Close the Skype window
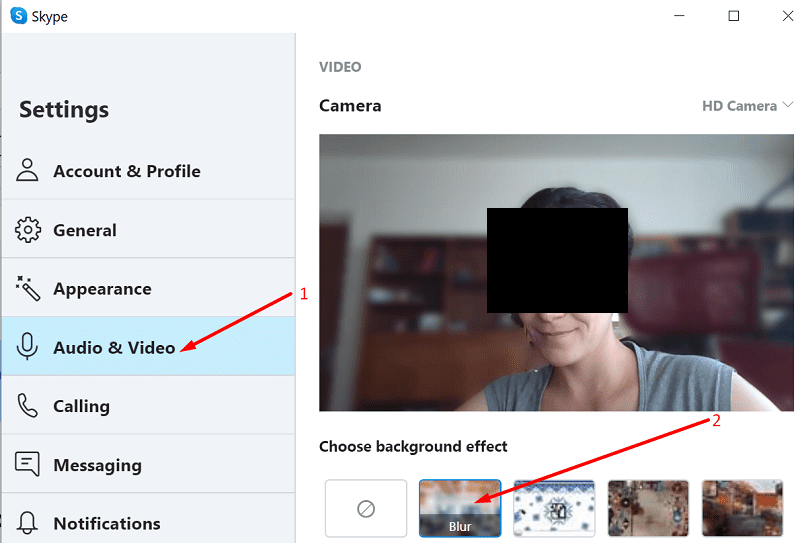This screenshot has width=800, height=543. 788,16
